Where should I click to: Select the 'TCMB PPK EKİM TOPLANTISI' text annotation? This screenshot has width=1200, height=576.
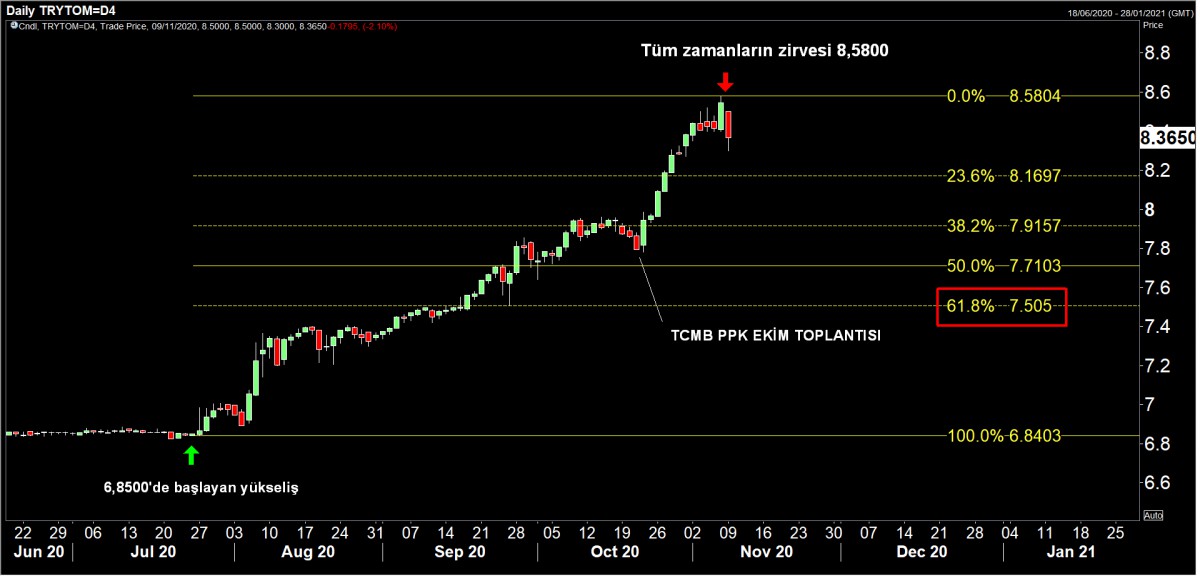click(775, 336)
